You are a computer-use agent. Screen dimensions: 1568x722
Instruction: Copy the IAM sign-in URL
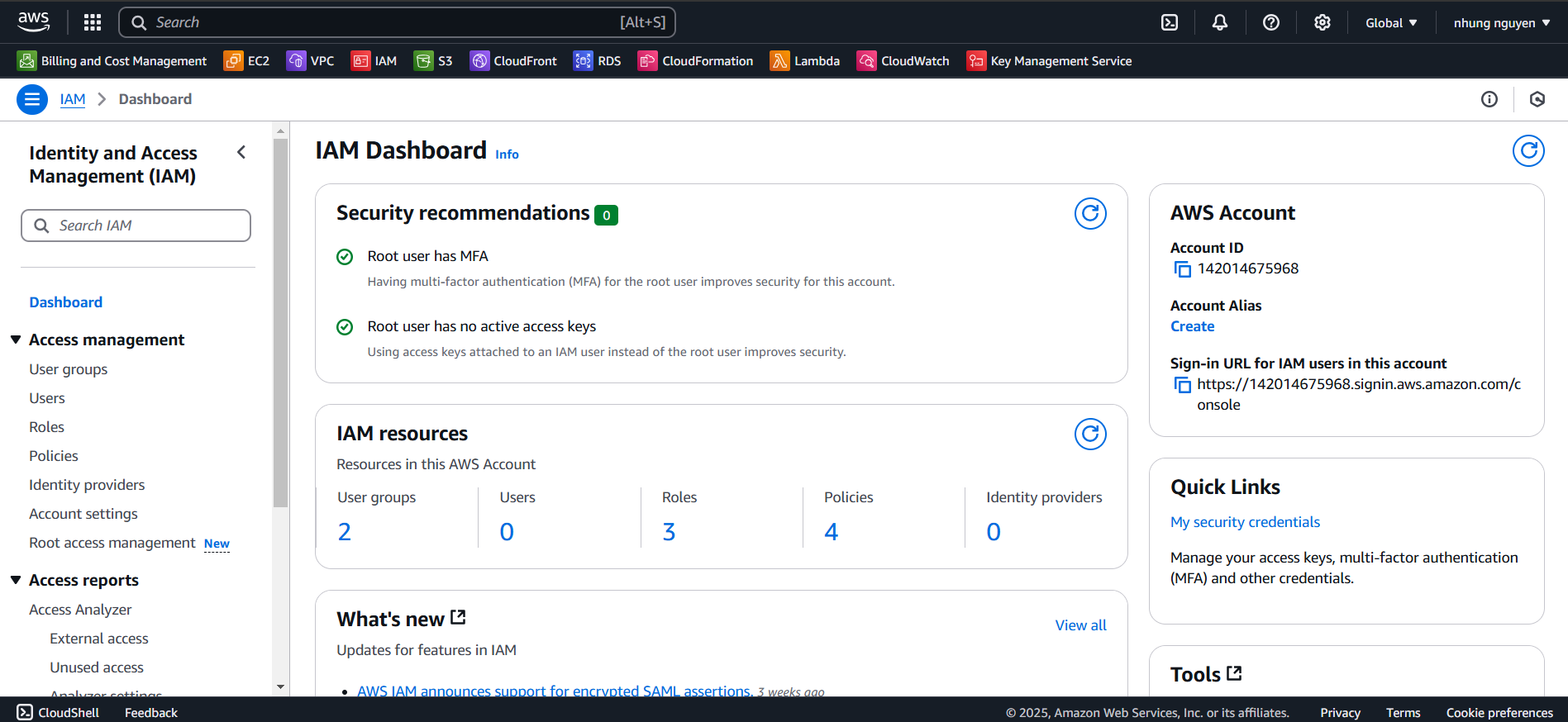tap(1183, 385)
